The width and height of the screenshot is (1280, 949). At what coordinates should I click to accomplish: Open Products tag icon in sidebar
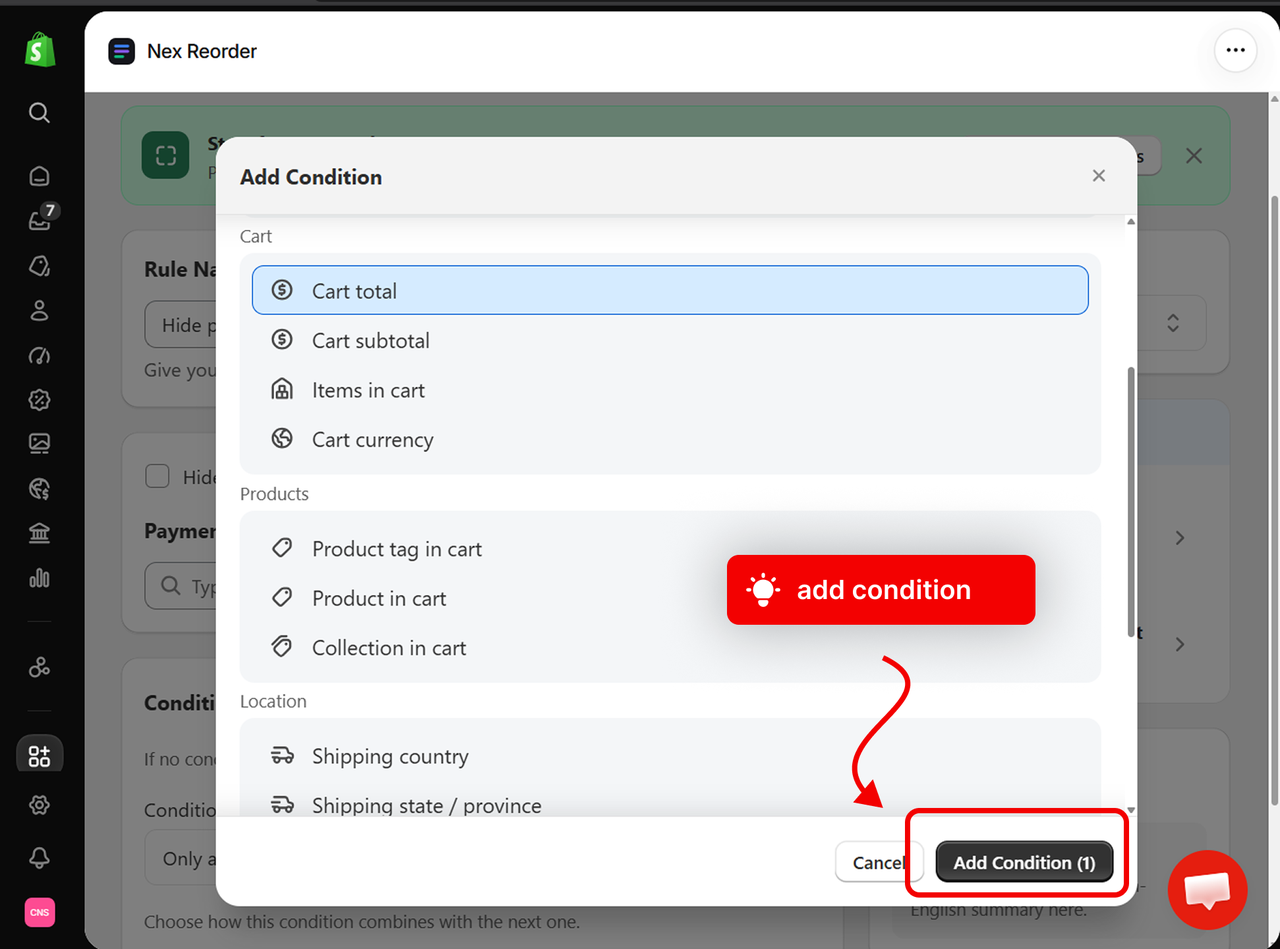tap(39, 266)
